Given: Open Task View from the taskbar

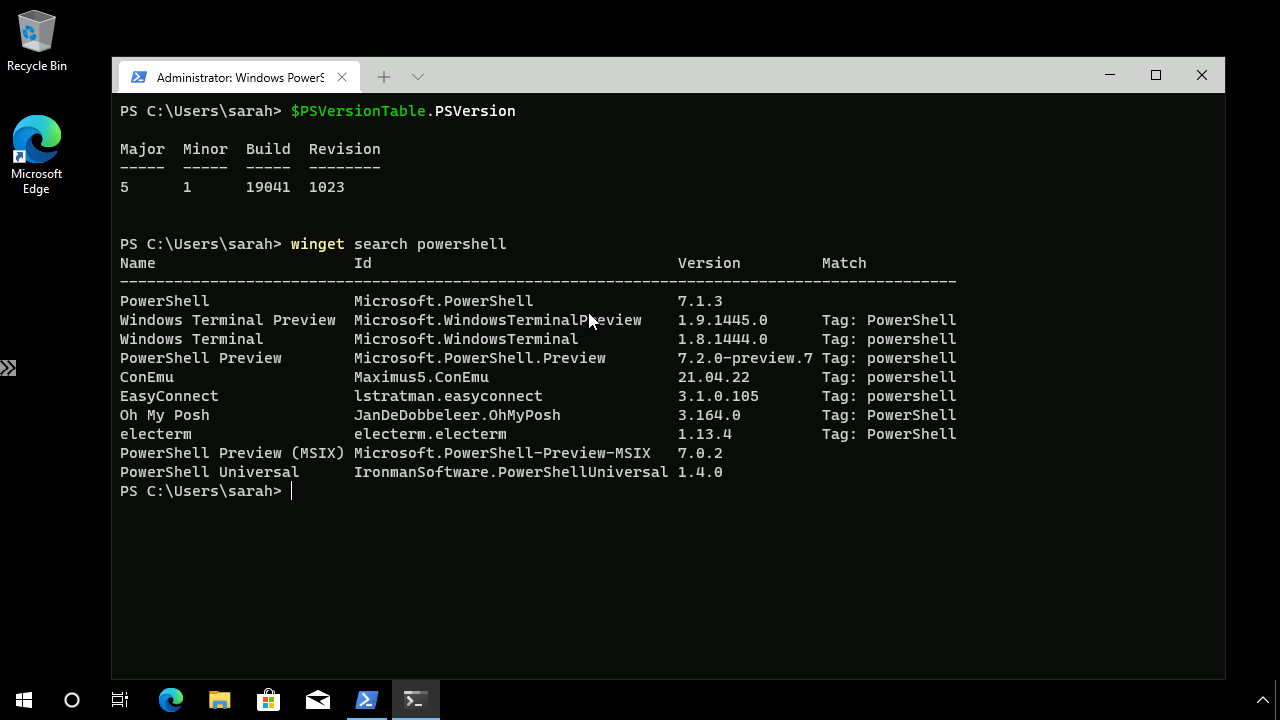Looking at the screenshot, I should pos(119,699).
